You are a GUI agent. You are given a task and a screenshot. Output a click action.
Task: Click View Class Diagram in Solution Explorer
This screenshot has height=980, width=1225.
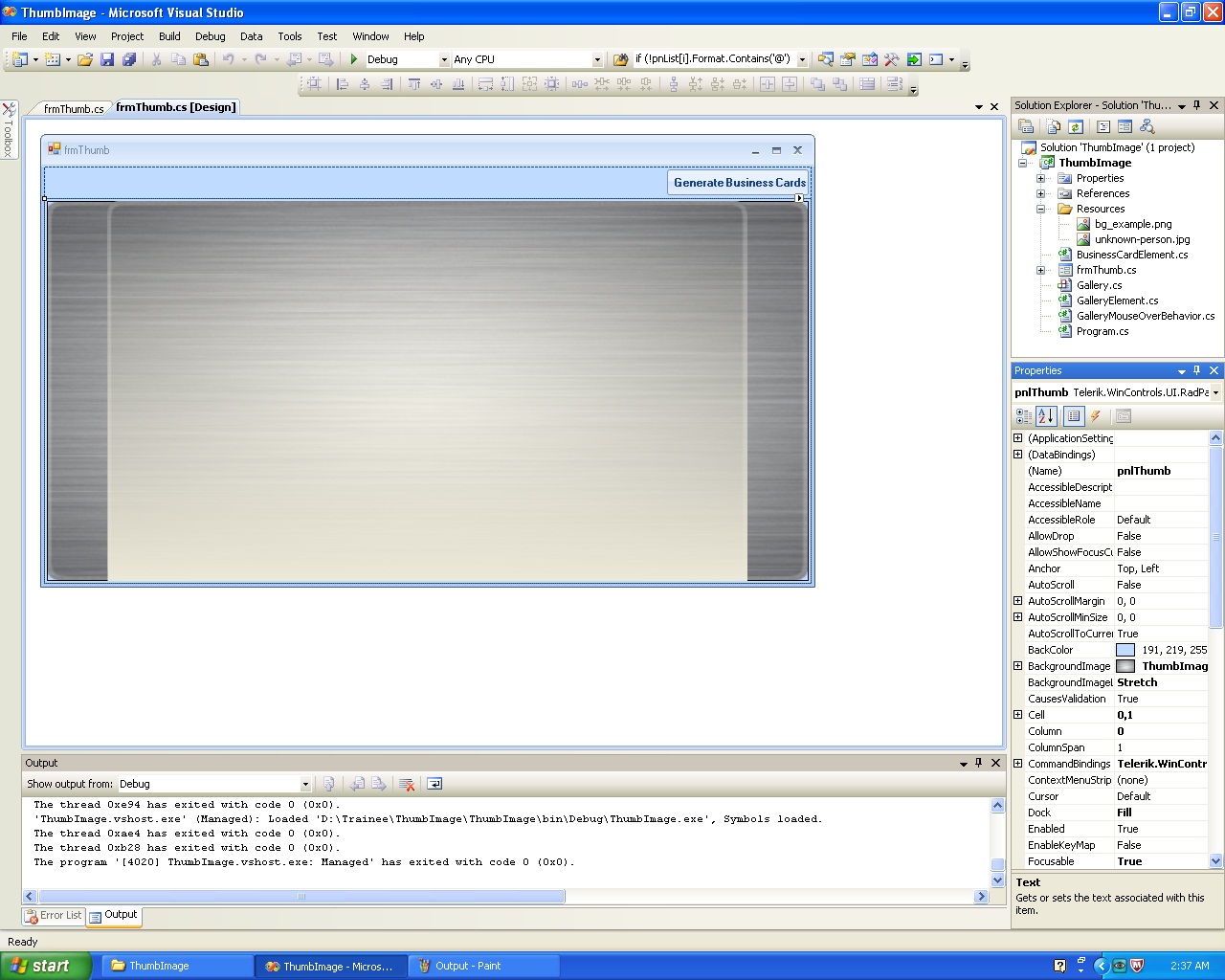pyautogui.click(x=1147, y=126)
